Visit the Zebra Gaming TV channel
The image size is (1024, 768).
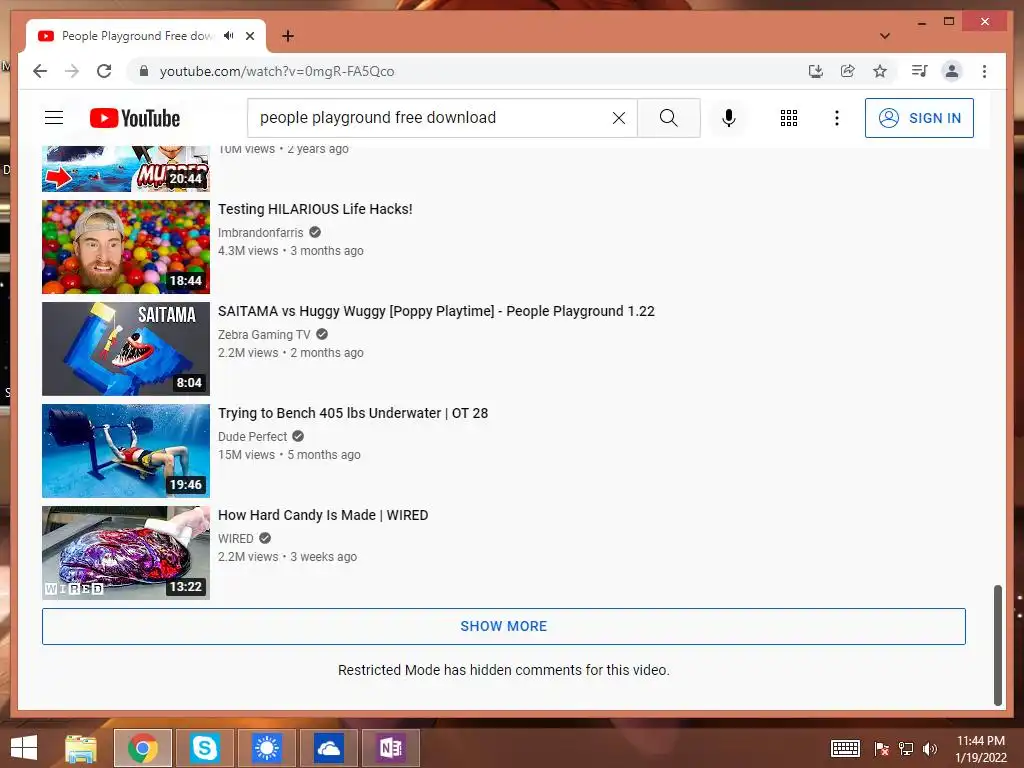click(x=264, y=334)
